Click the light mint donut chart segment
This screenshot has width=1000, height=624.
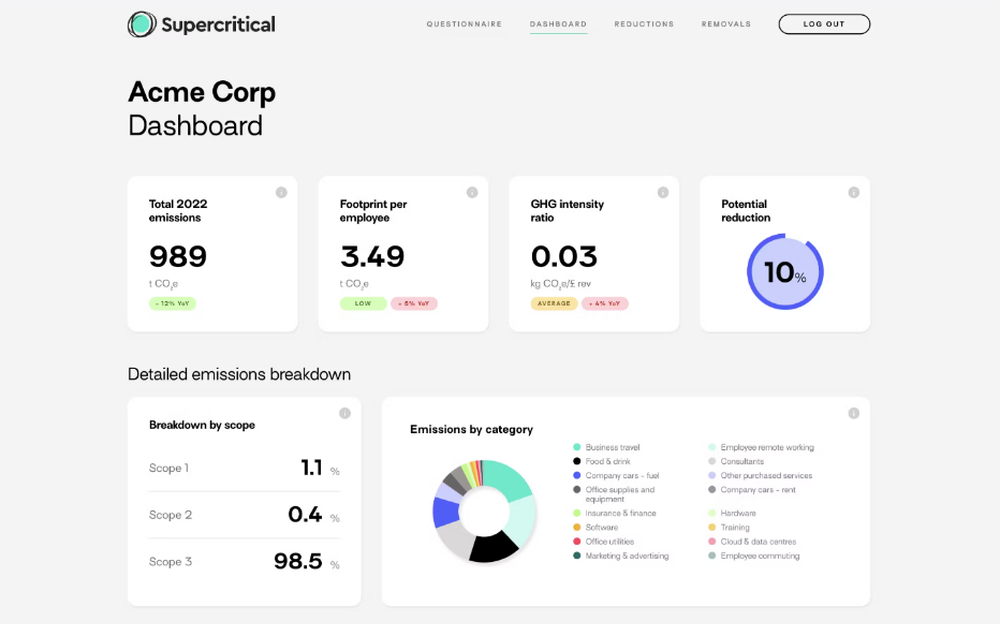[x=522, y=521]
